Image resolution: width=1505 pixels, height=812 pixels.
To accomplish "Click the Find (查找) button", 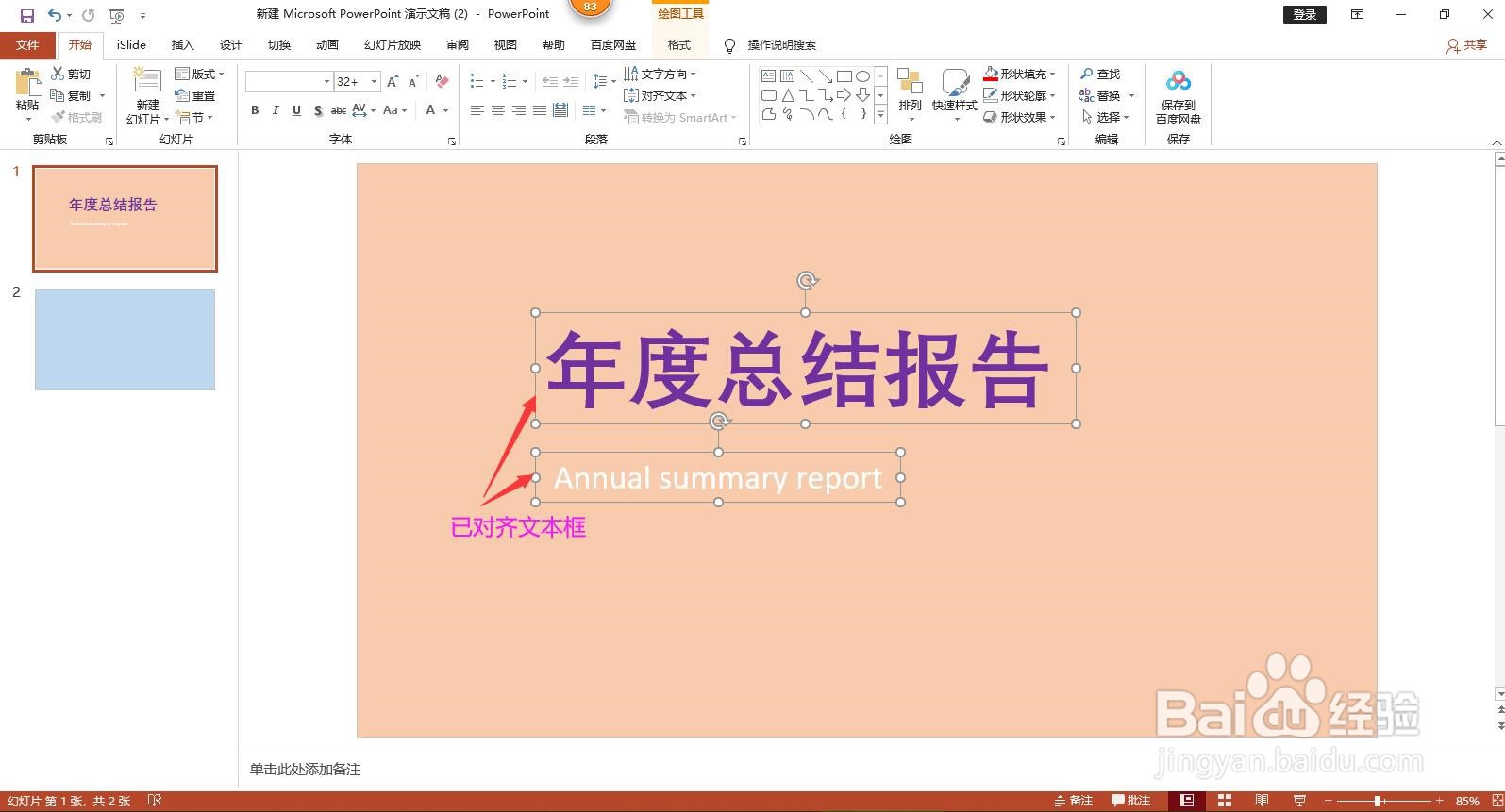I will pyautogui.click(x=1100, y=74).
